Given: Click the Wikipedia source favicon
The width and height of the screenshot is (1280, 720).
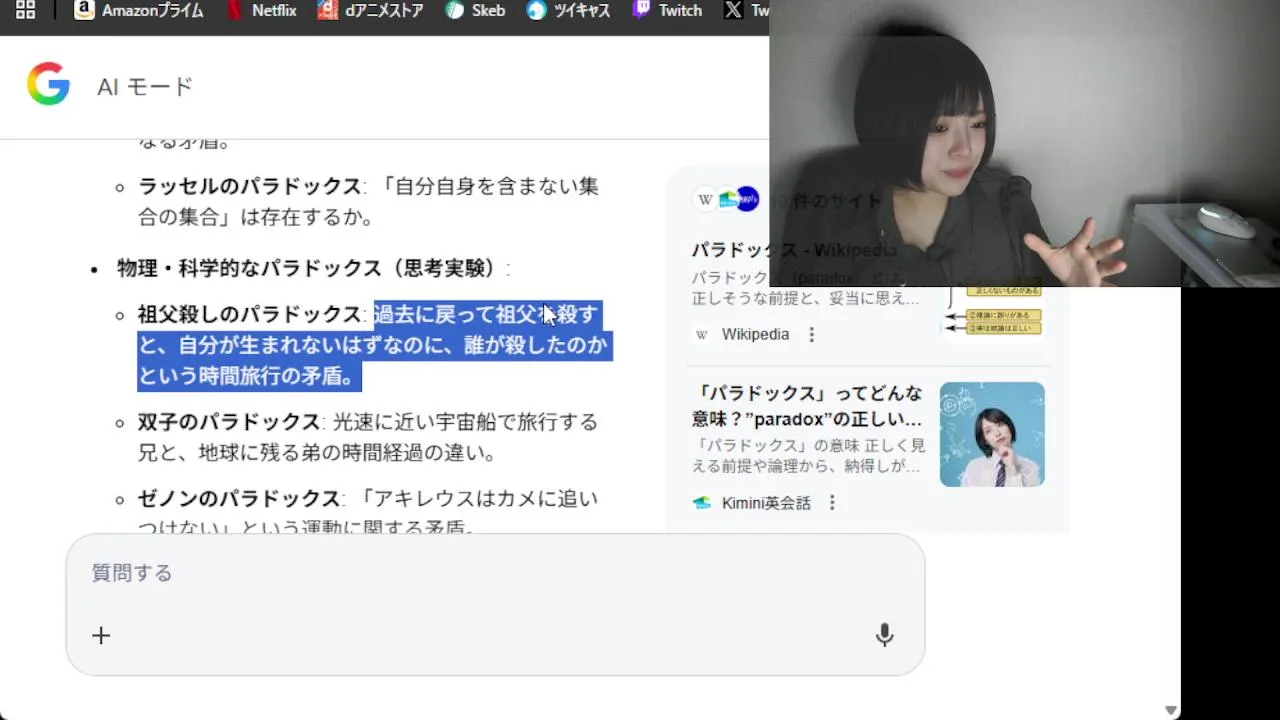Looking at the screenshot, I should tap(702, 335).
